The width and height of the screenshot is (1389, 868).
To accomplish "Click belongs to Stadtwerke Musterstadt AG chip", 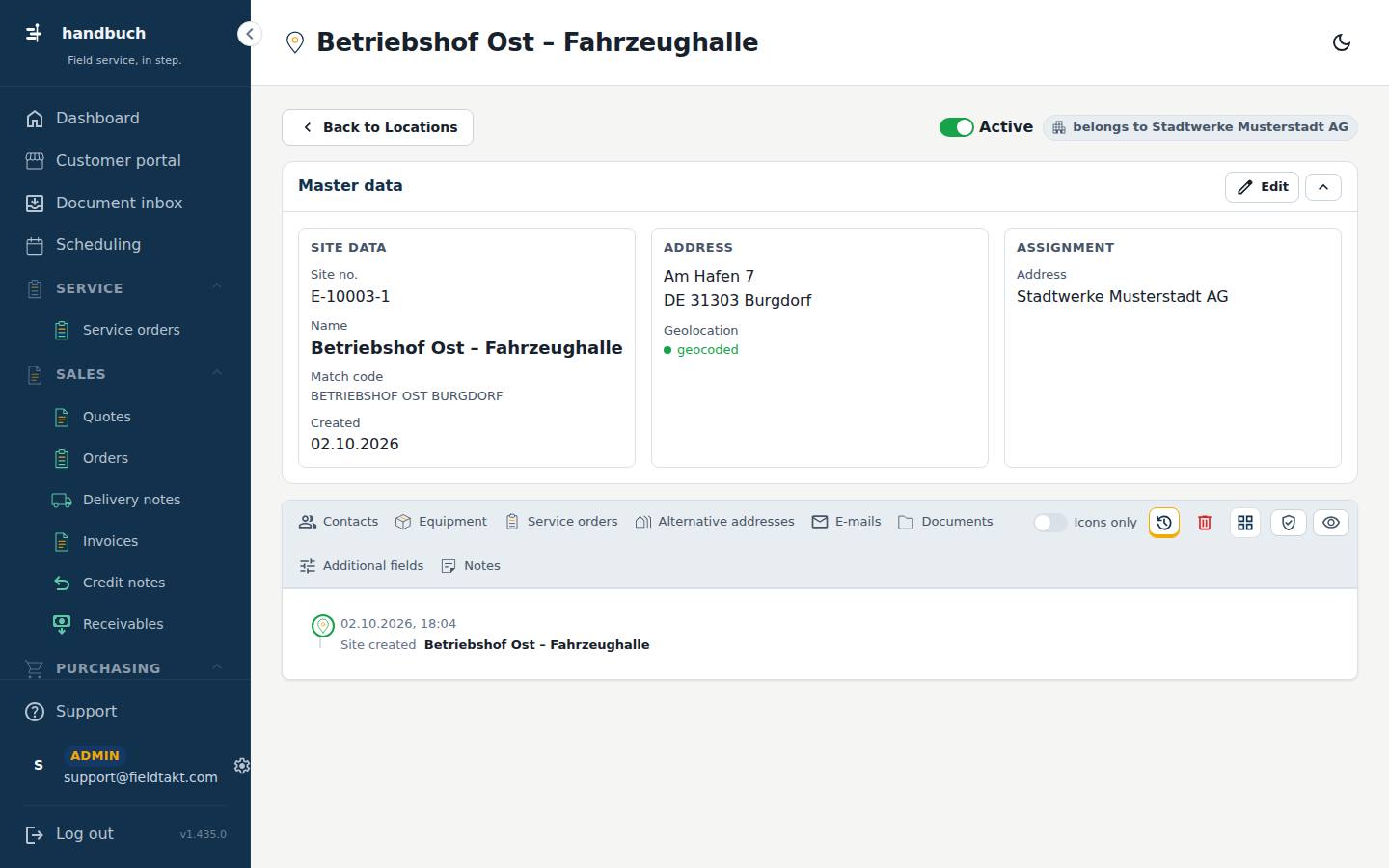I will click(x=1200, y=127).
